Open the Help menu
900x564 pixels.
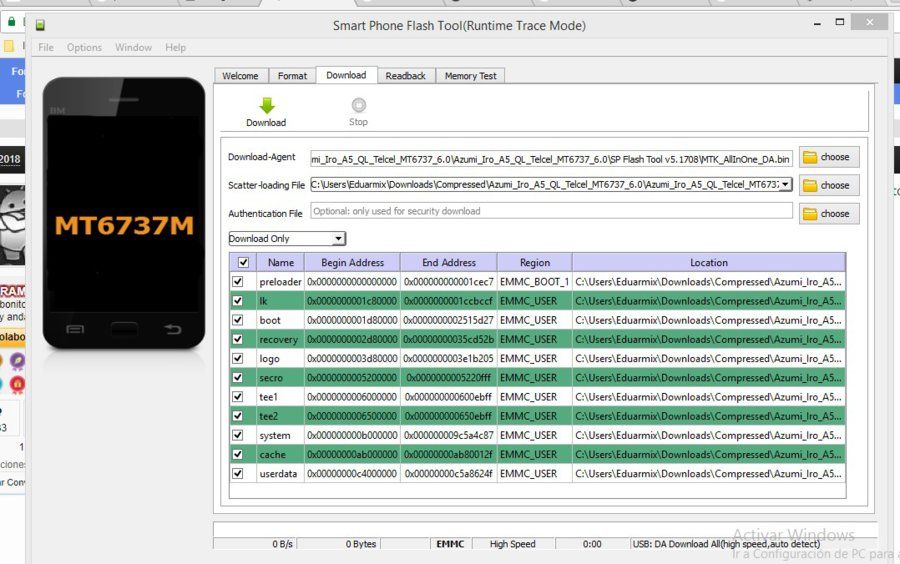click(x=175, y=47)
